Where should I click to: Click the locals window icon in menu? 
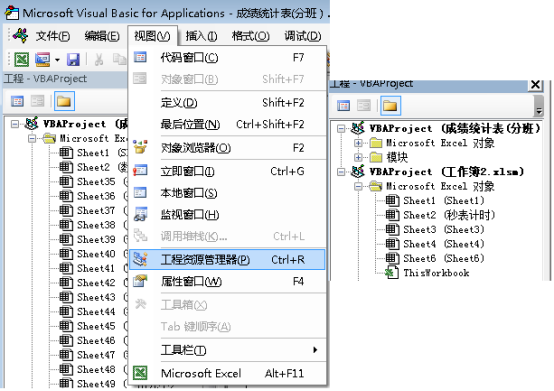140,193
